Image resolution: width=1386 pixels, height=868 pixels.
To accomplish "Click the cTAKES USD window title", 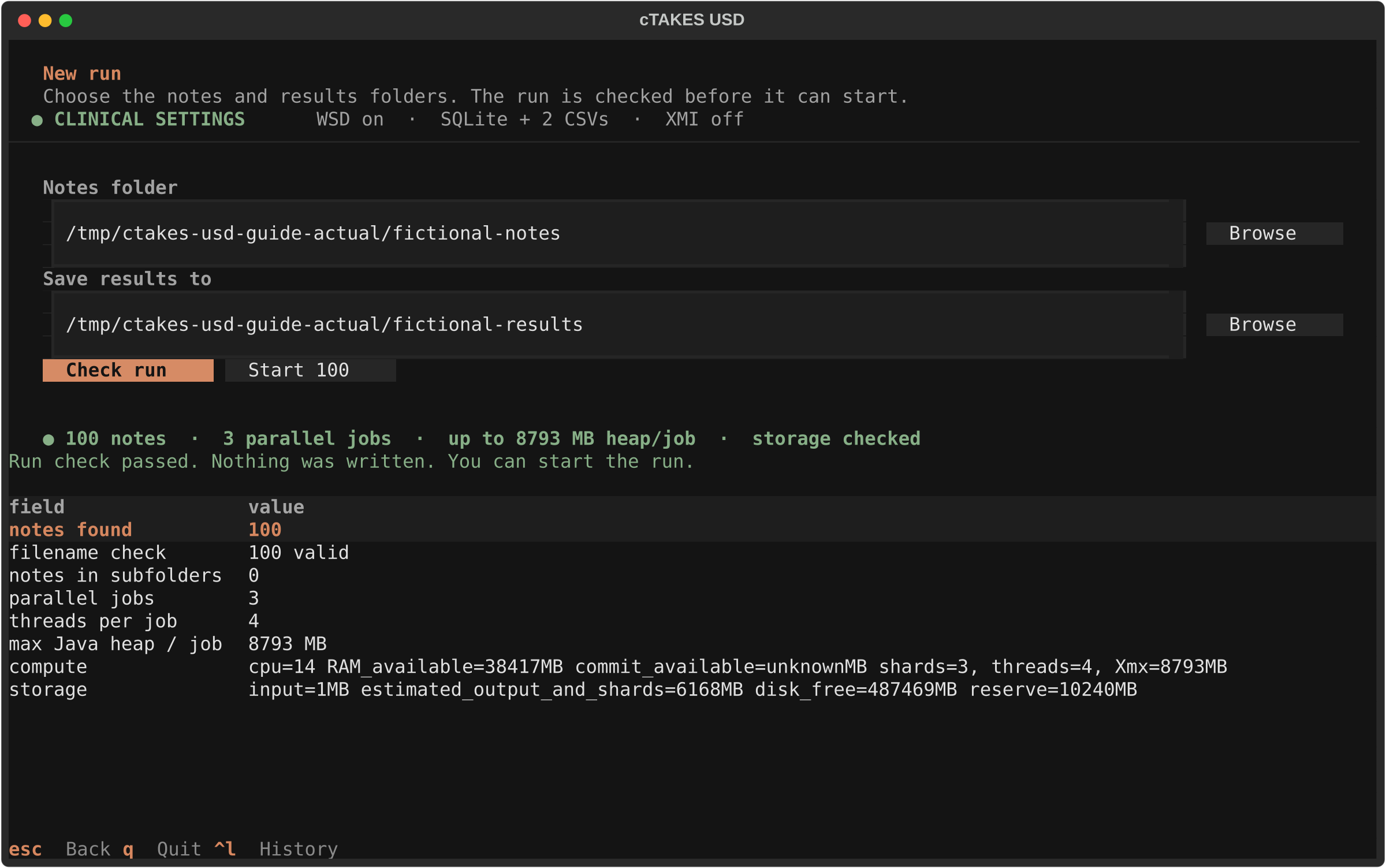I will point(692,20).
